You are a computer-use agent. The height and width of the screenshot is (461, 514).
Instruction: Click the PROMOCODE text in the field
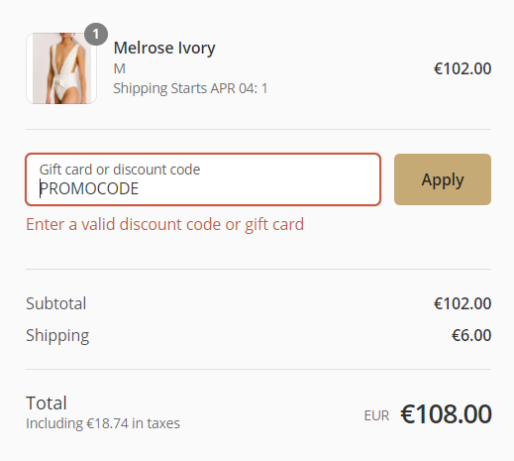(89, 189)
